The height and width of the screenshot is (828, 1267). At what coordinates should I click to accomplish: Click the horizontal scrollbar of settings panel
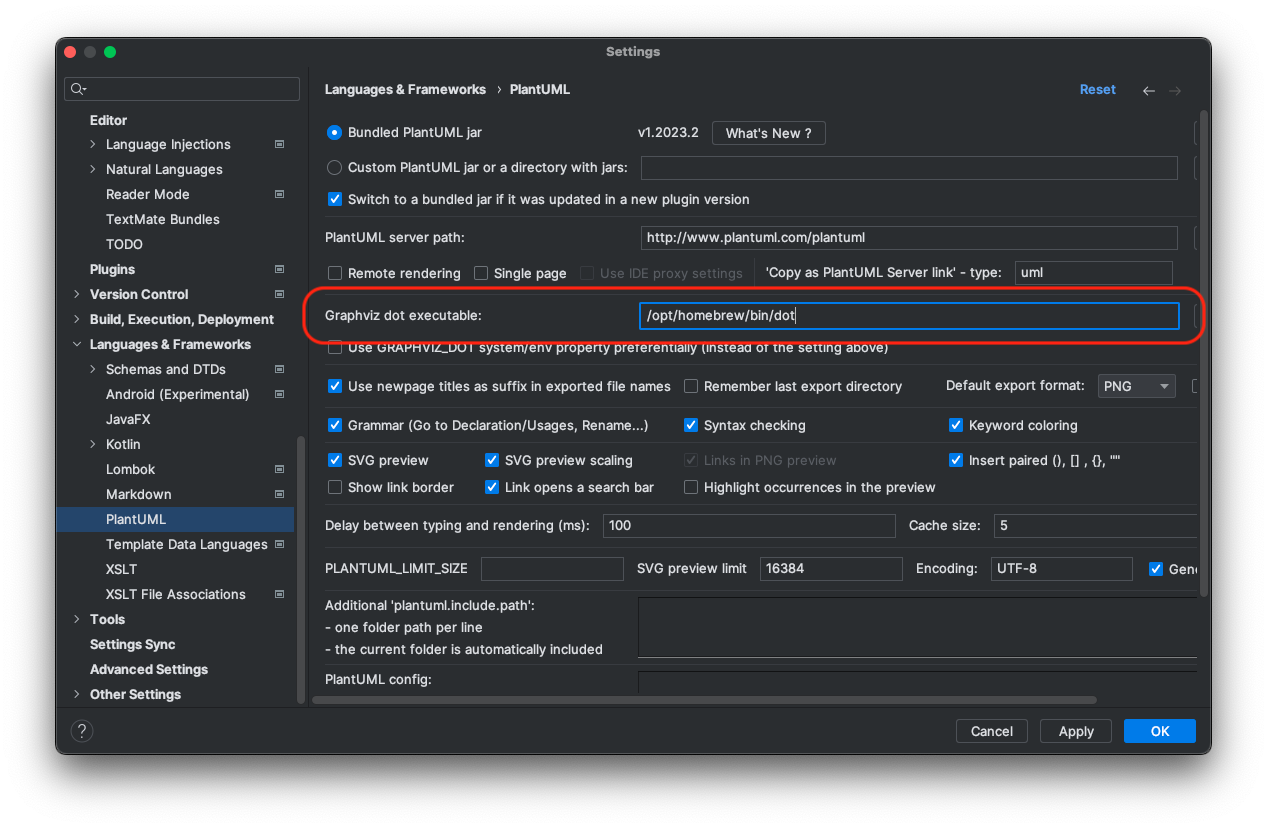(704, 700)
